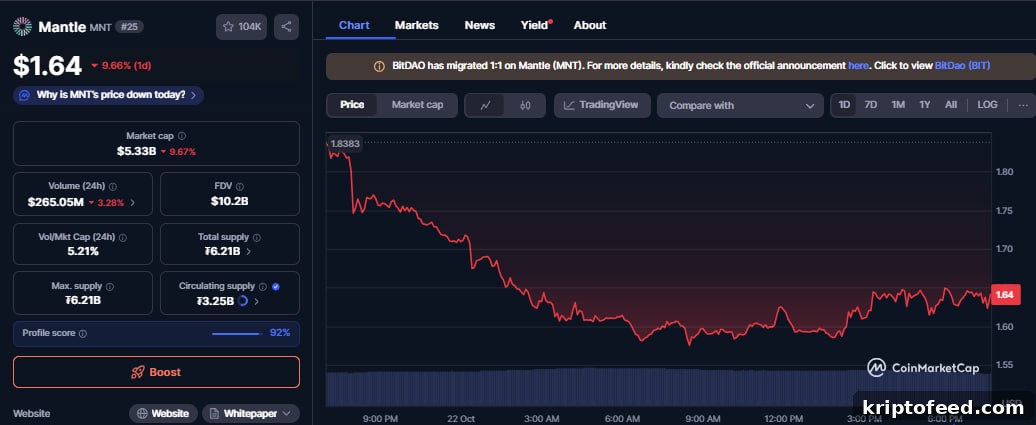
Task: Select the line chart icon
Action: click(x=485, y=105)
